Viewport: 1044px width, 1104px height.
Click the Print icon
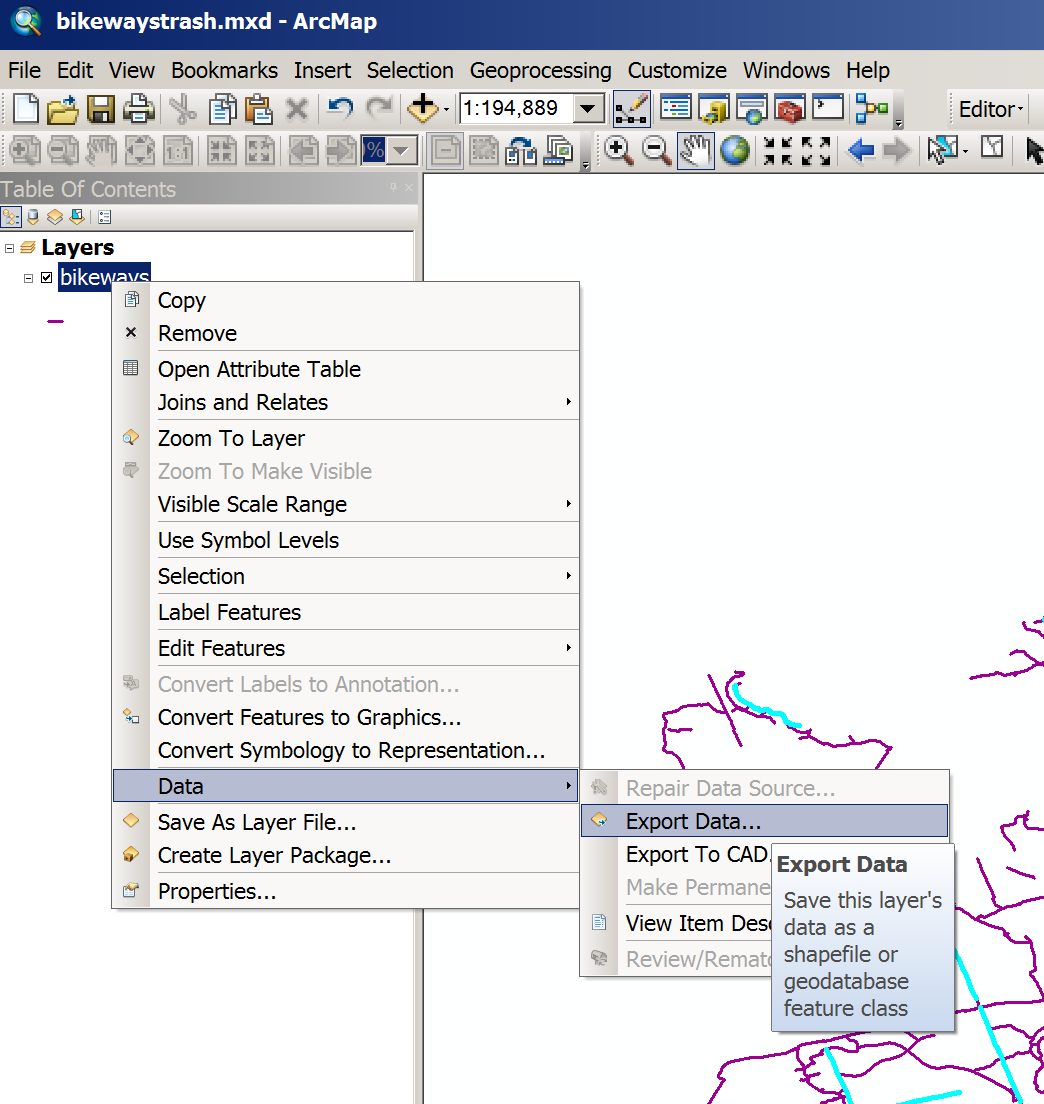click(x=139, y=109)
